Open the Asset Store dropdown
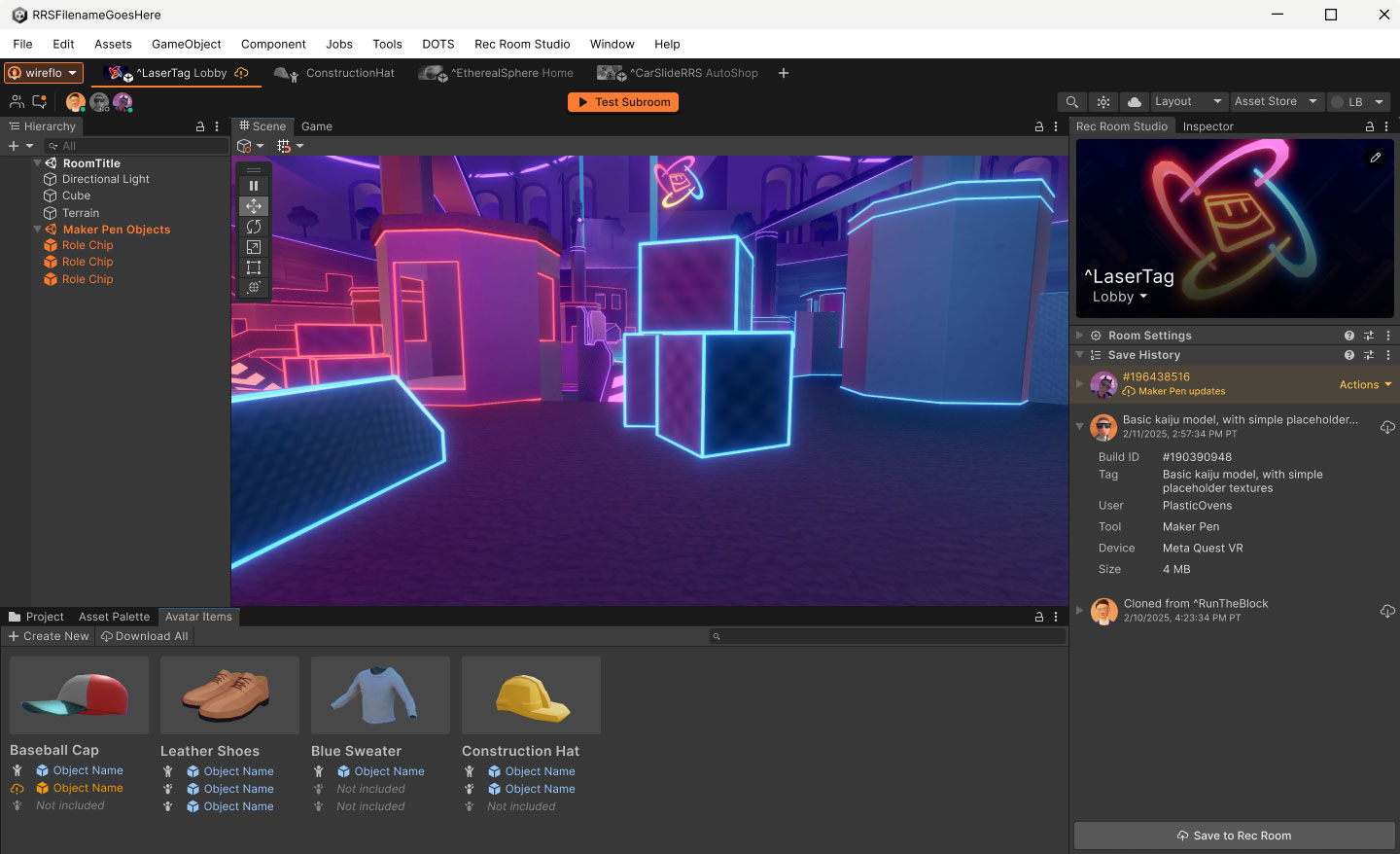The height and width of the screenshot is (854, 1400). [1276, 101]
